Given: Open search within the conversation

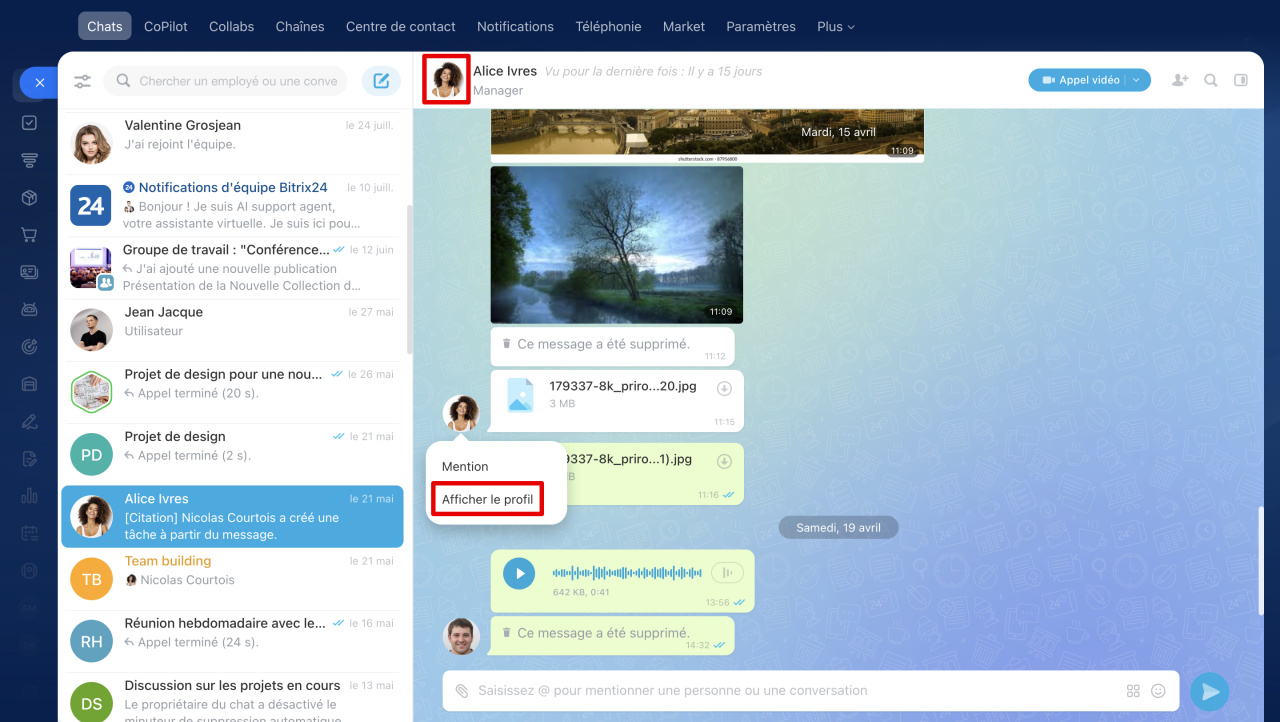Looking at the screenshot, I should 1211,80.
